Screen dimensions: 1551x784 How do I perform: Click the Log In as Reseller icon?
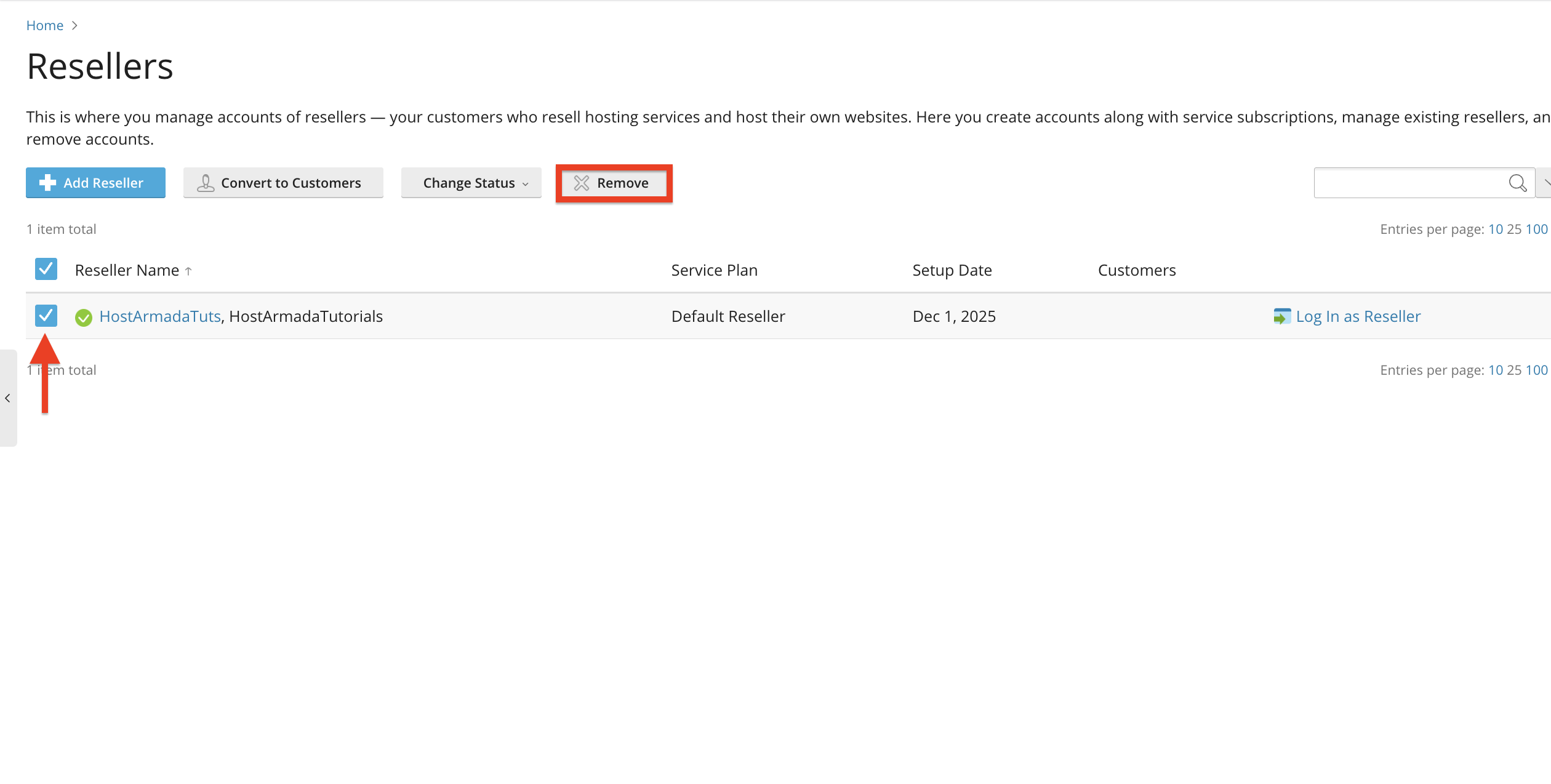pos(1282,316)
